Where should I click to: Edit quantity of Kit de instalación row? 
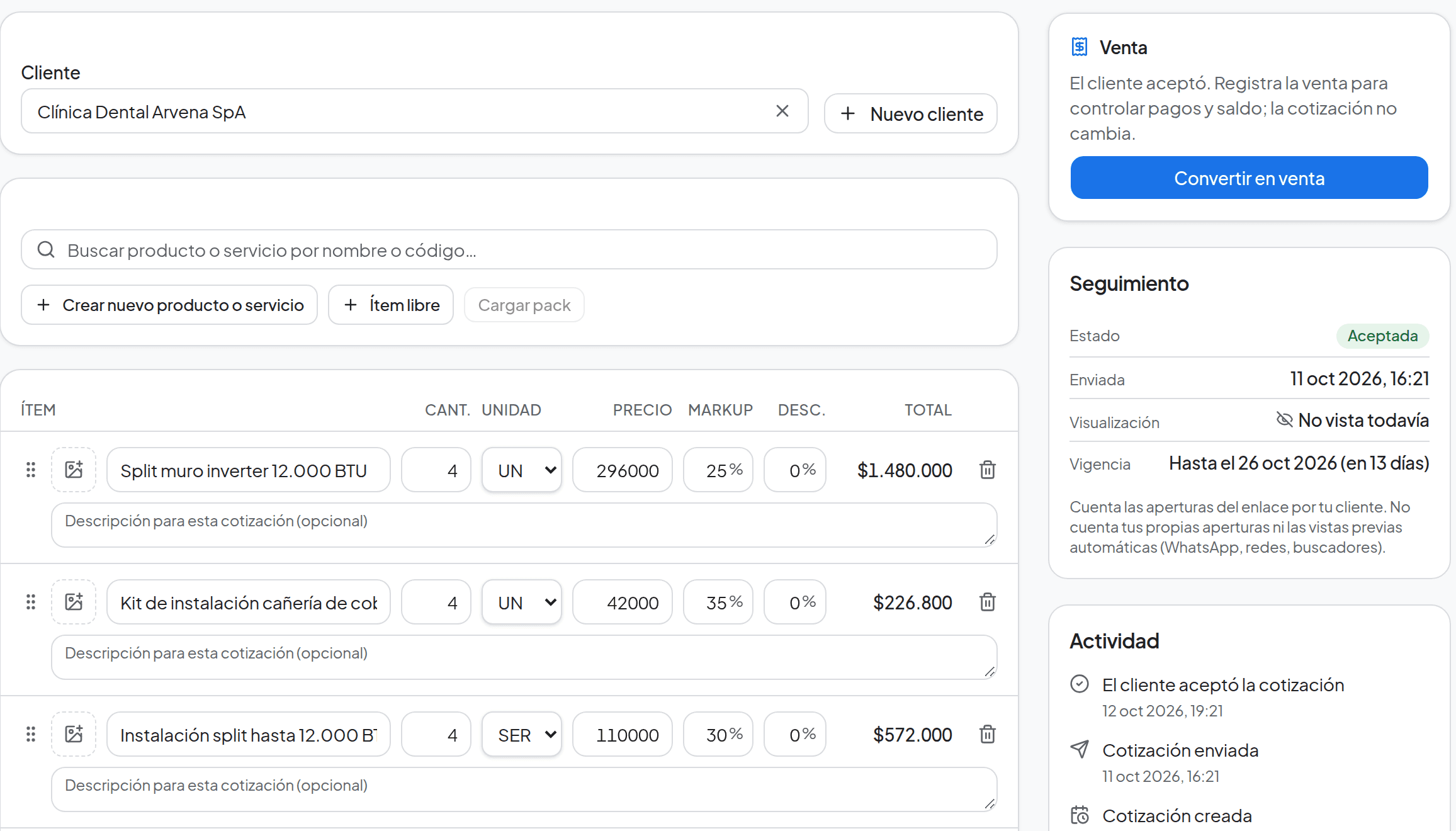436,602
